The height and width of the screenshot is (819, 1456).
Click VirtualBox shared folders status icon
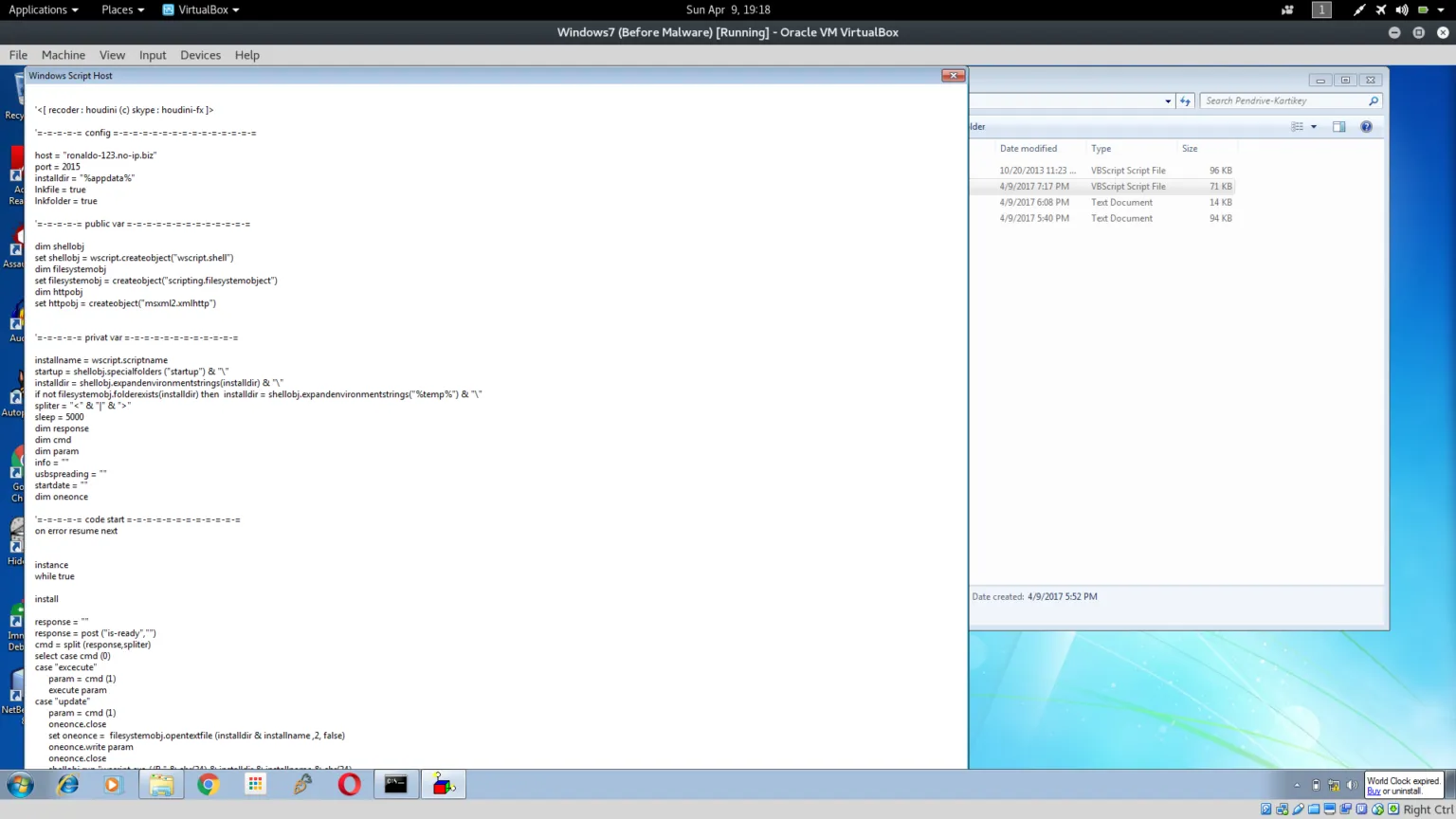1314,810
